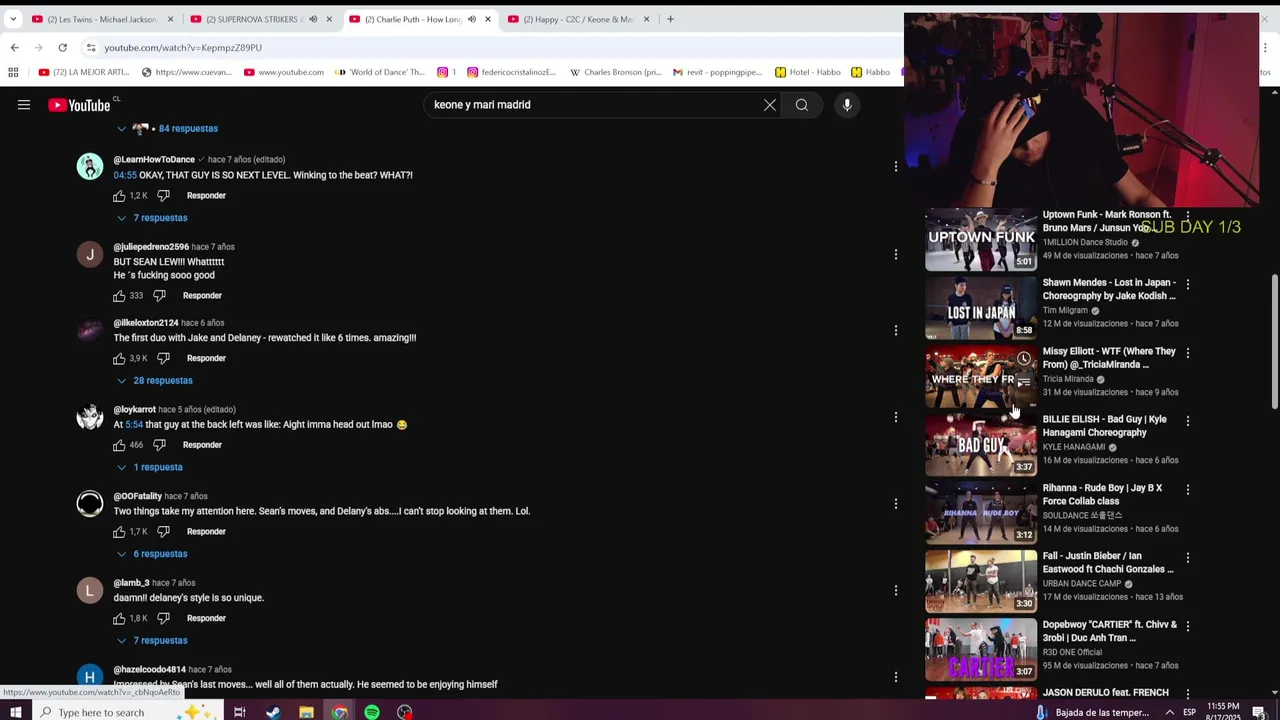The height and width of the screenshot is (720, 1280).
Task: Go back in browser history
Action: click(14, 47)
